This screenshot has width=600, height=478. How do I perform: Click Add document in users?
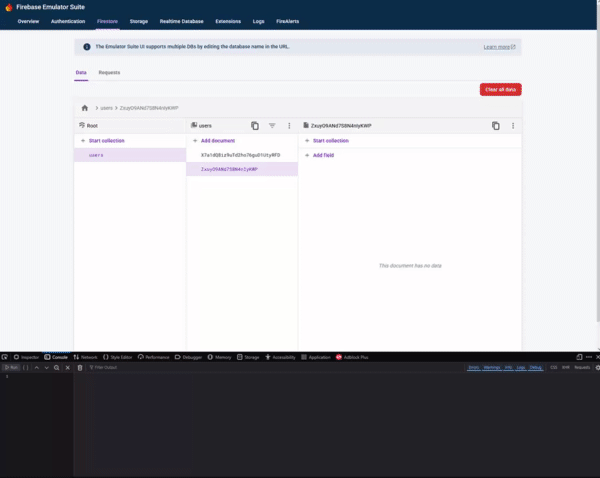214,141
